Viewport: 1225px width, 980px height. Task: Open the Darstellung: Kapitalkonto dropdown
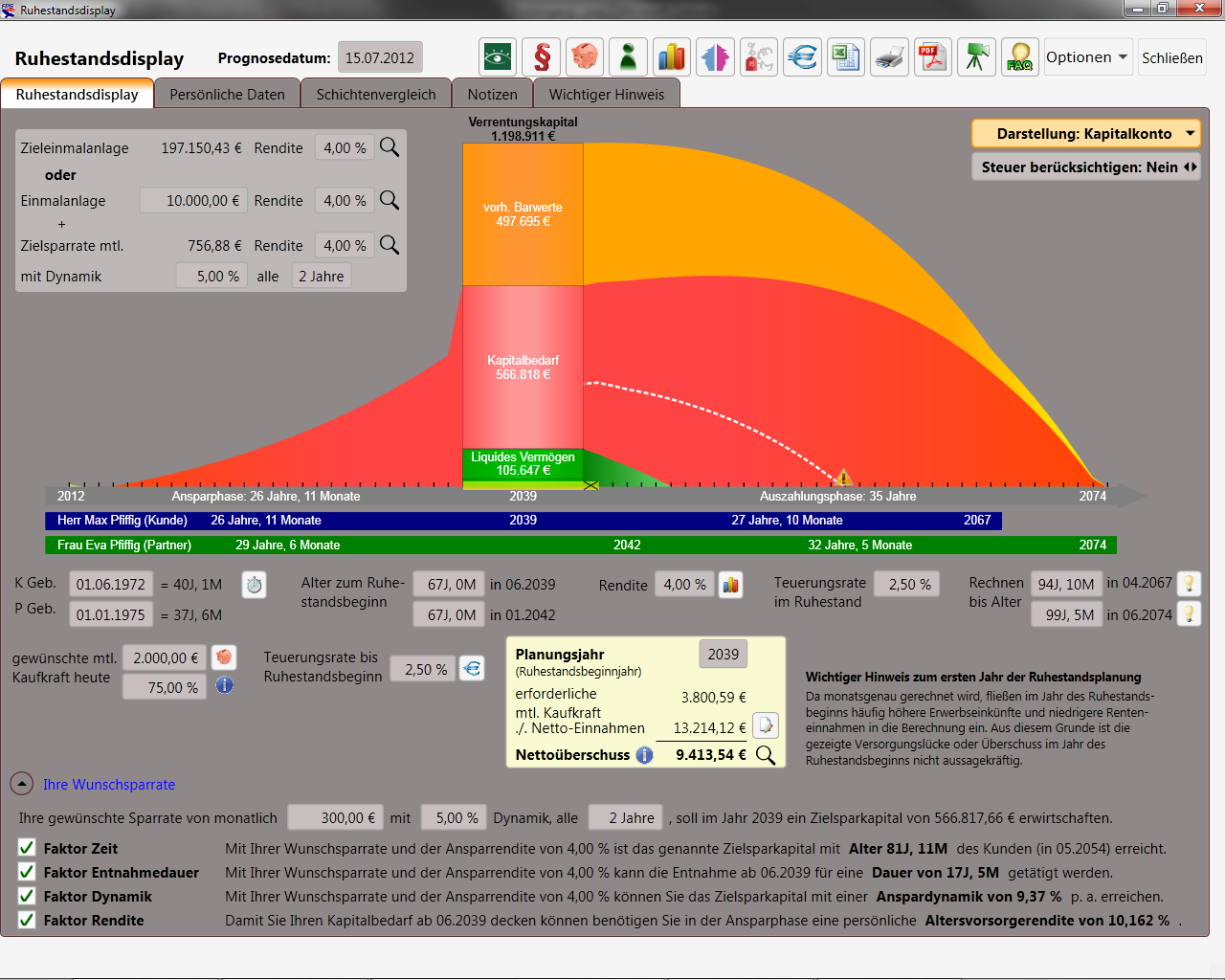(x=1085, y=134)
